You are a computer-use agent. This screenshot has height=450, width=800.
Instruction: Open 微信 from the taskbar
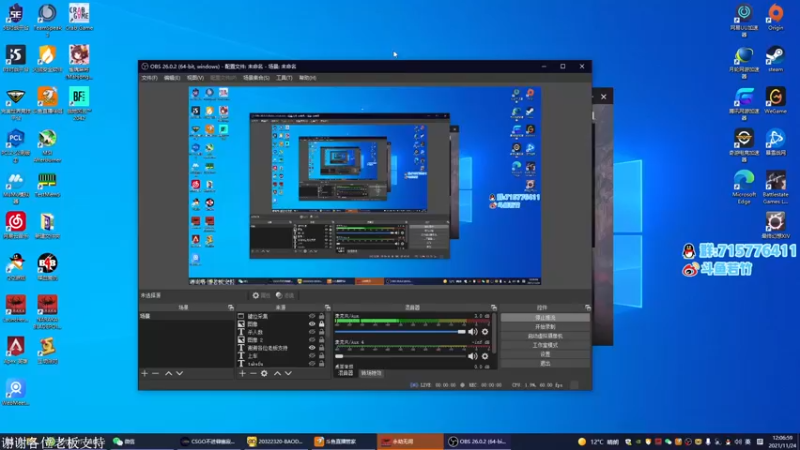pyautogui.click(x=143, y=441)
